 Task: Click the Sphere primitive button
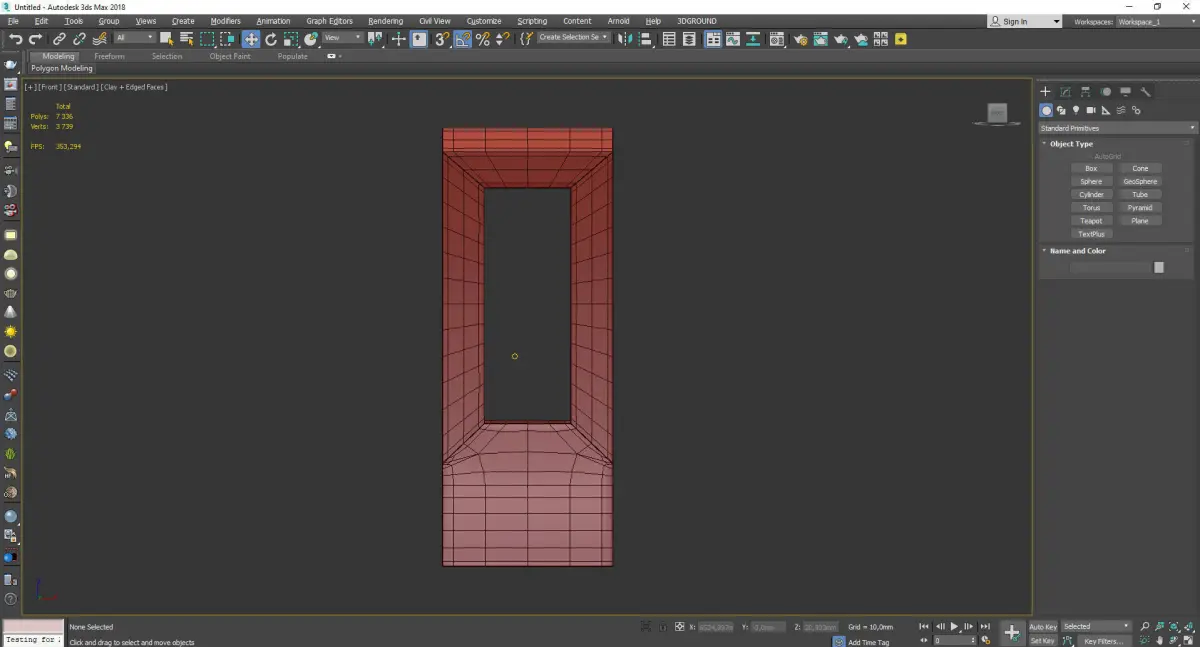point(1091,181)
